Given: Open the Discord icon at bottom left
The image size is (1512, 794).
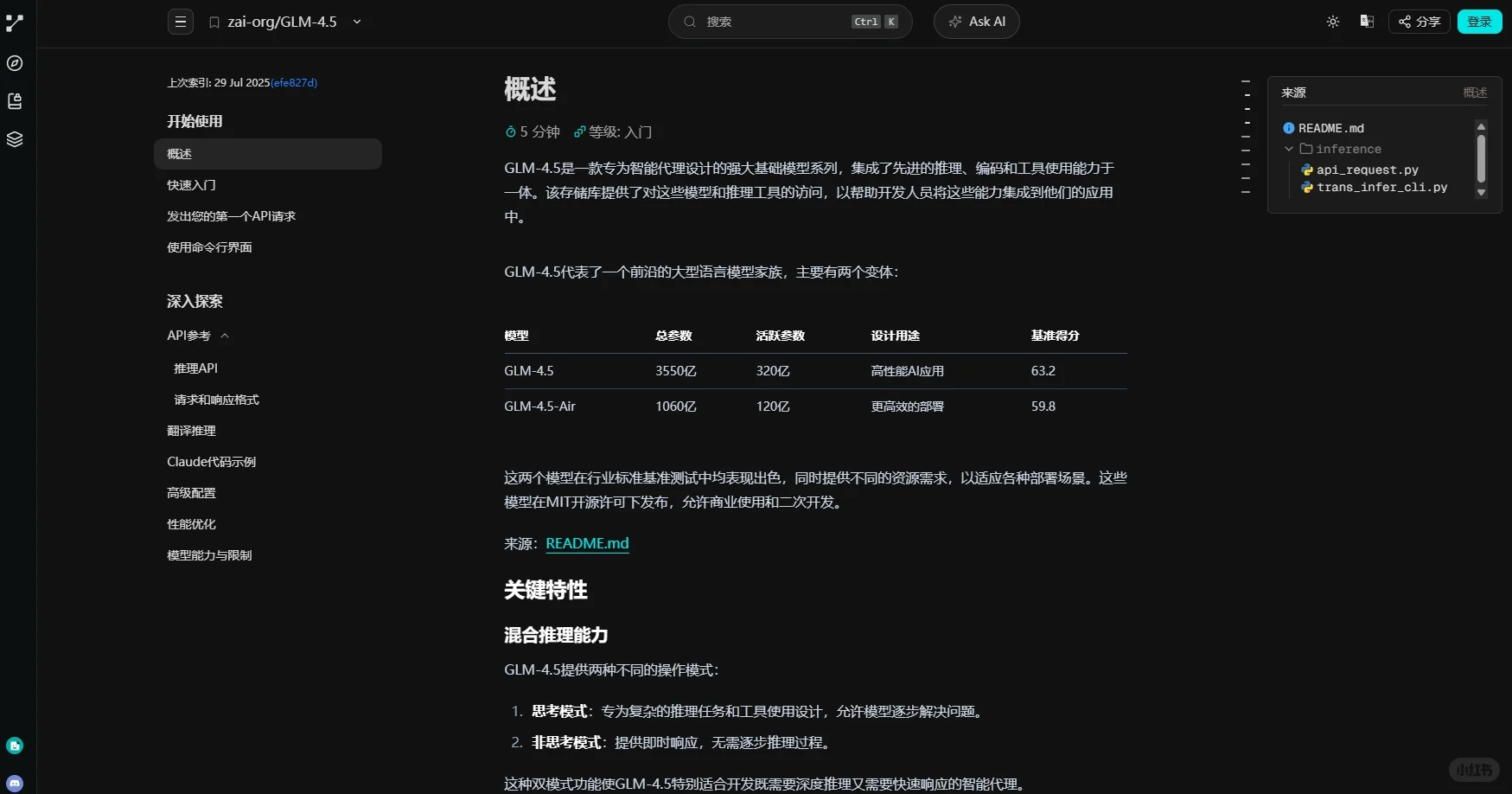Looking at the screenshot, I should click(x=15, y=783).
